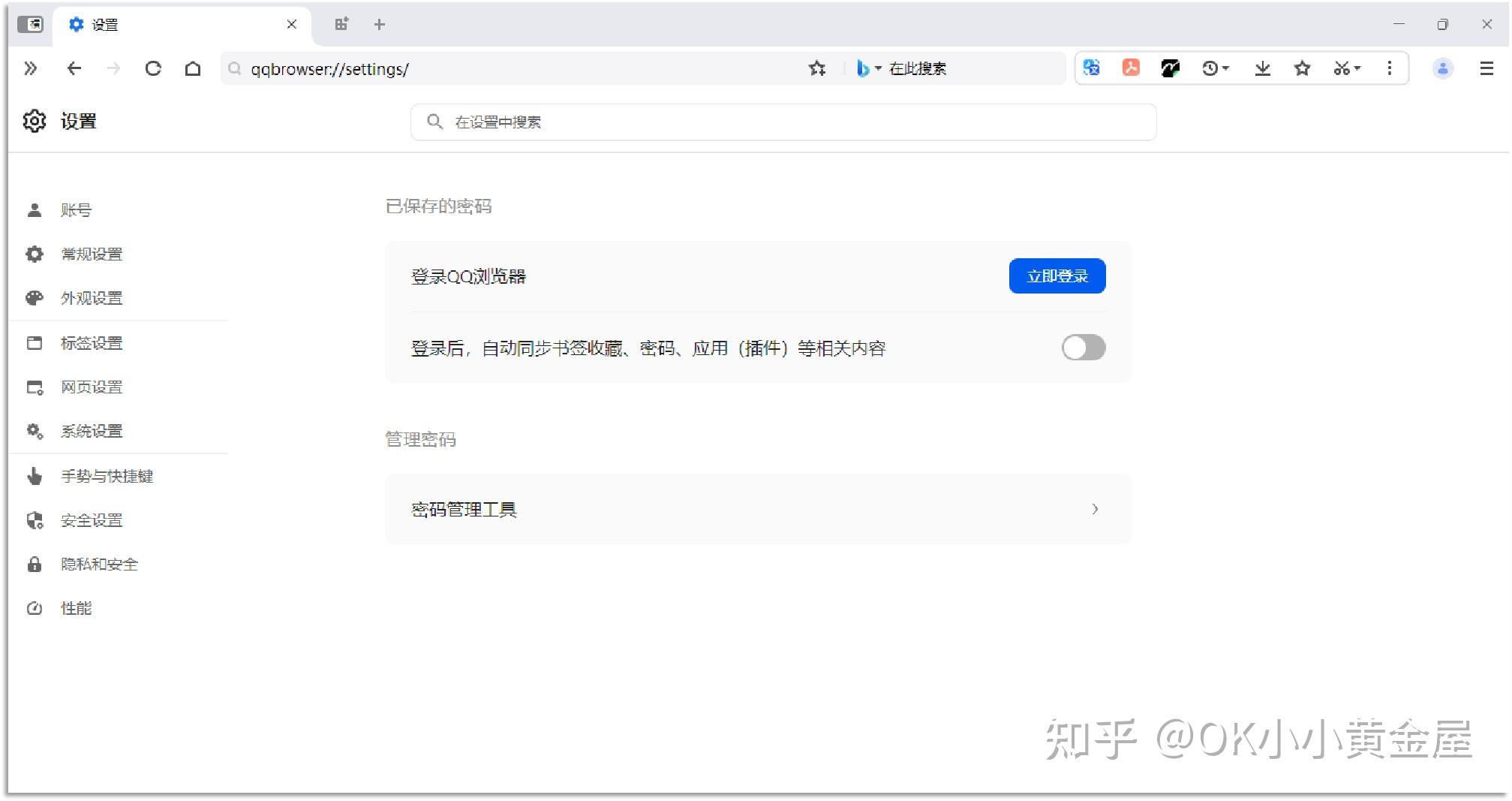
Task: Click the 立即登录 button
Action: coord(1057,276)
